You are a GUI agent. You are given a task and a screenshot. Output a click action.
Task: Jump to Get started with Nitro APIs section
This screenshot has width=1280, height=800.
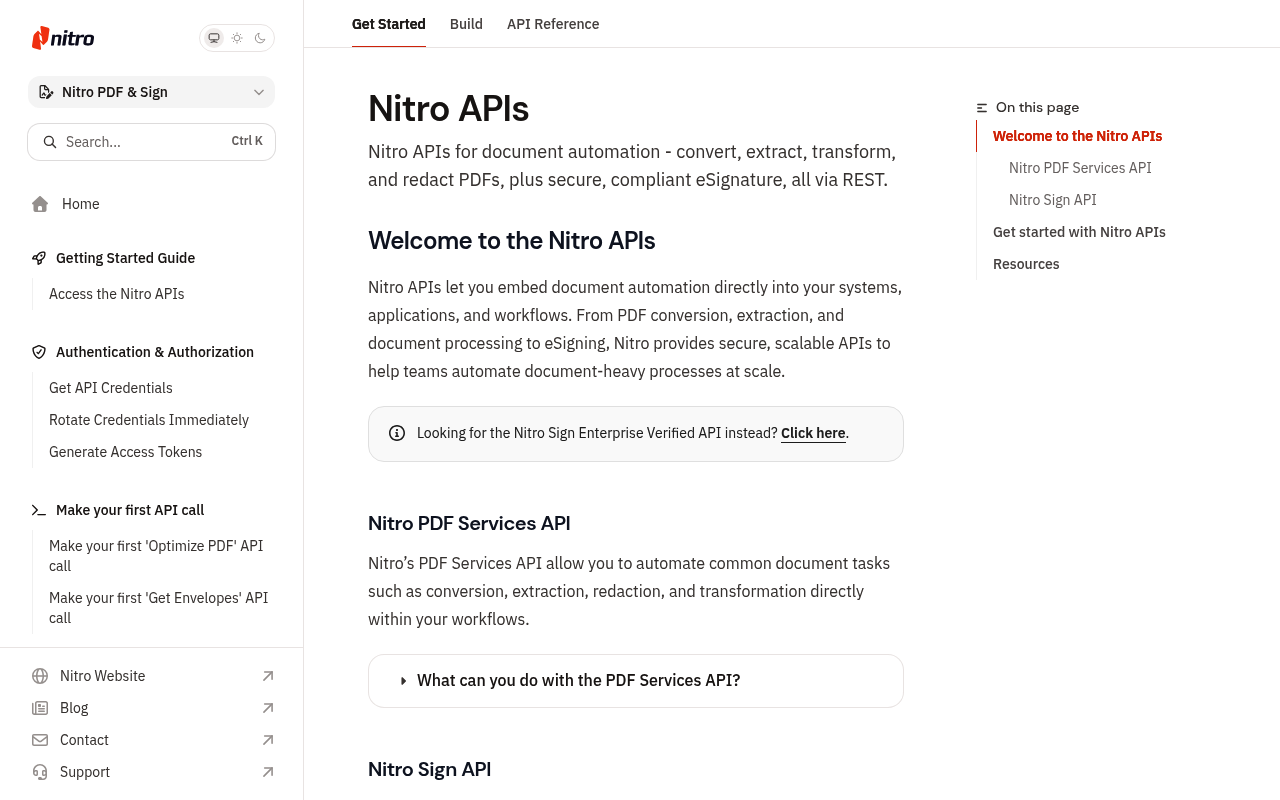click(x=1079, y=232)
